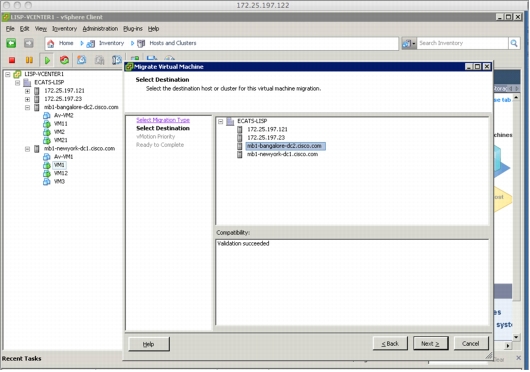Image resolution: width=530 pixels, height=372 pixels.
Task: Click the Inventory icon in the breadcrumb
Action: pyautogui.click(x=90, y=44)
